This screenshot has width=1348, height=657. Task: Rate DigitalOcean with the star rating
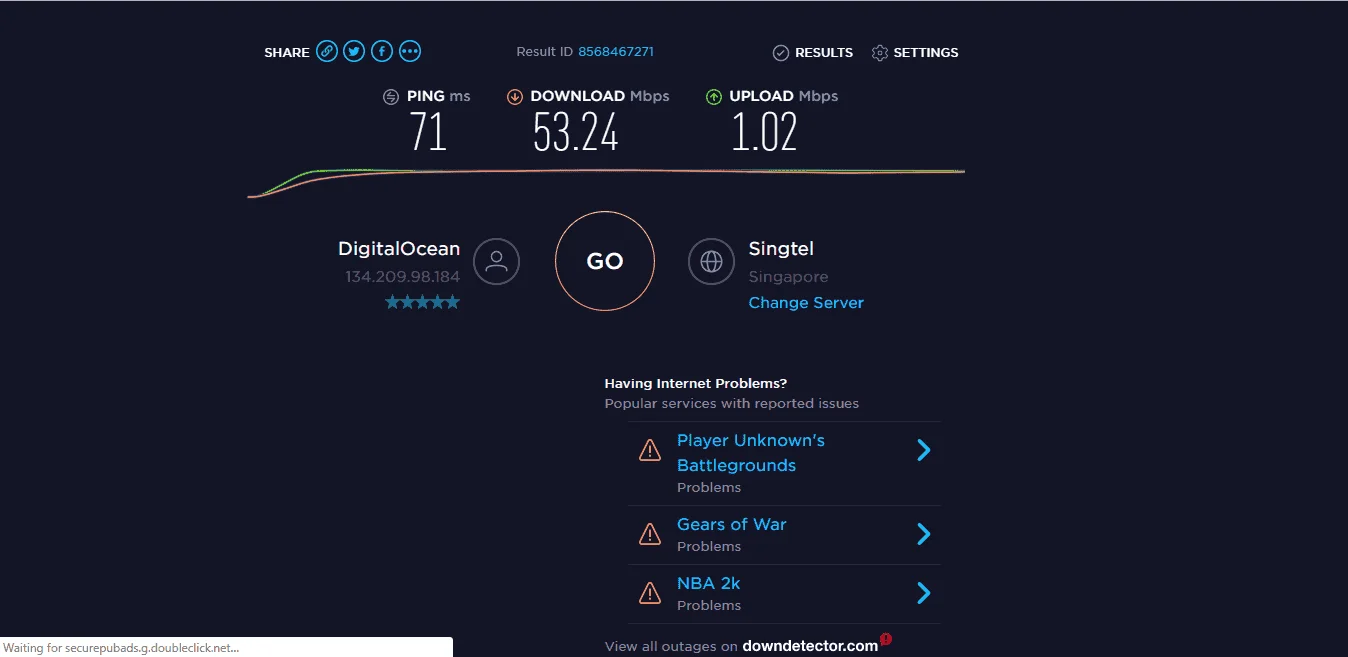point(423,302)
